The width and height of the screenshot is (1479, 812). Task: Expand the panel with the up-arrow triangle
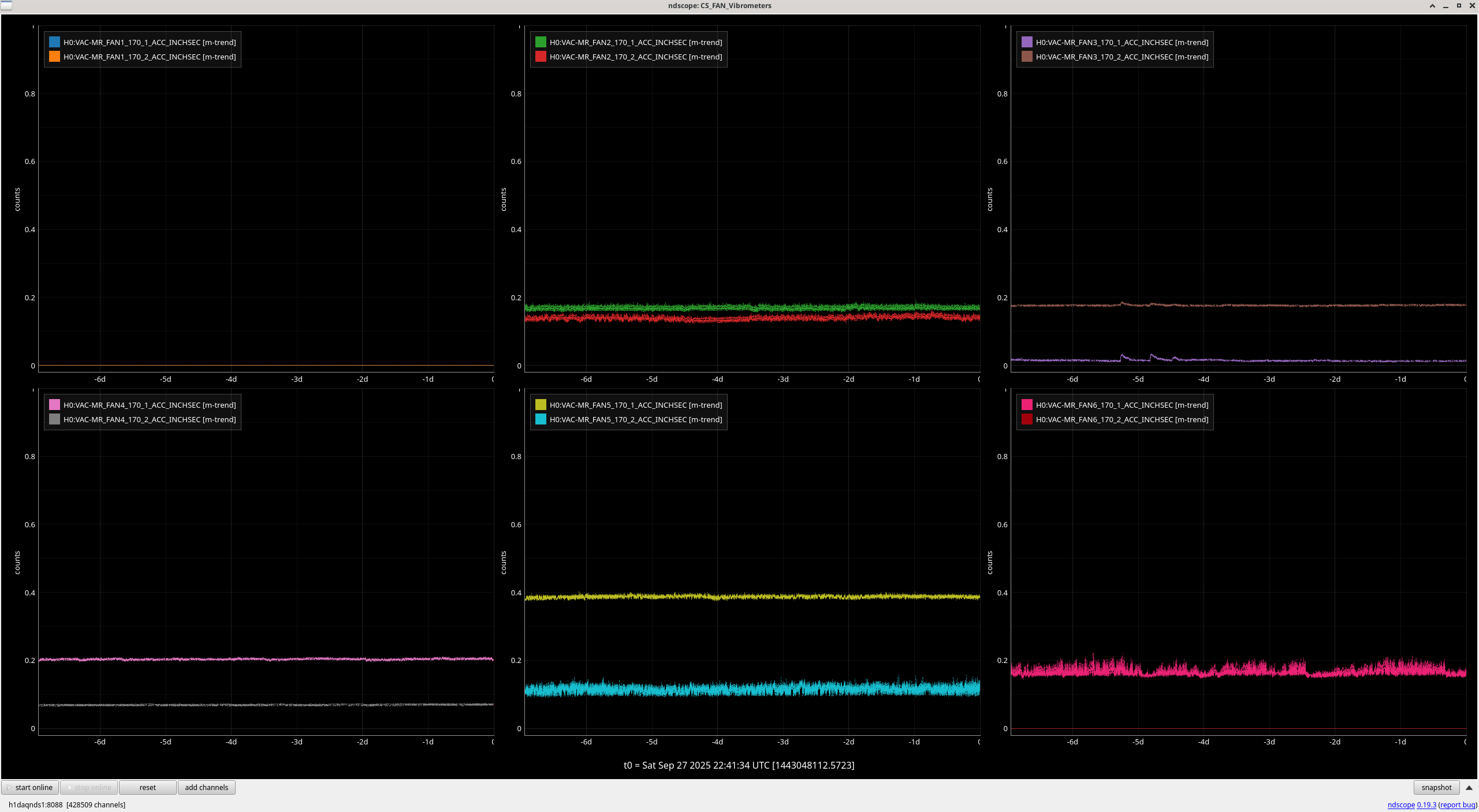click(1469, 788)
